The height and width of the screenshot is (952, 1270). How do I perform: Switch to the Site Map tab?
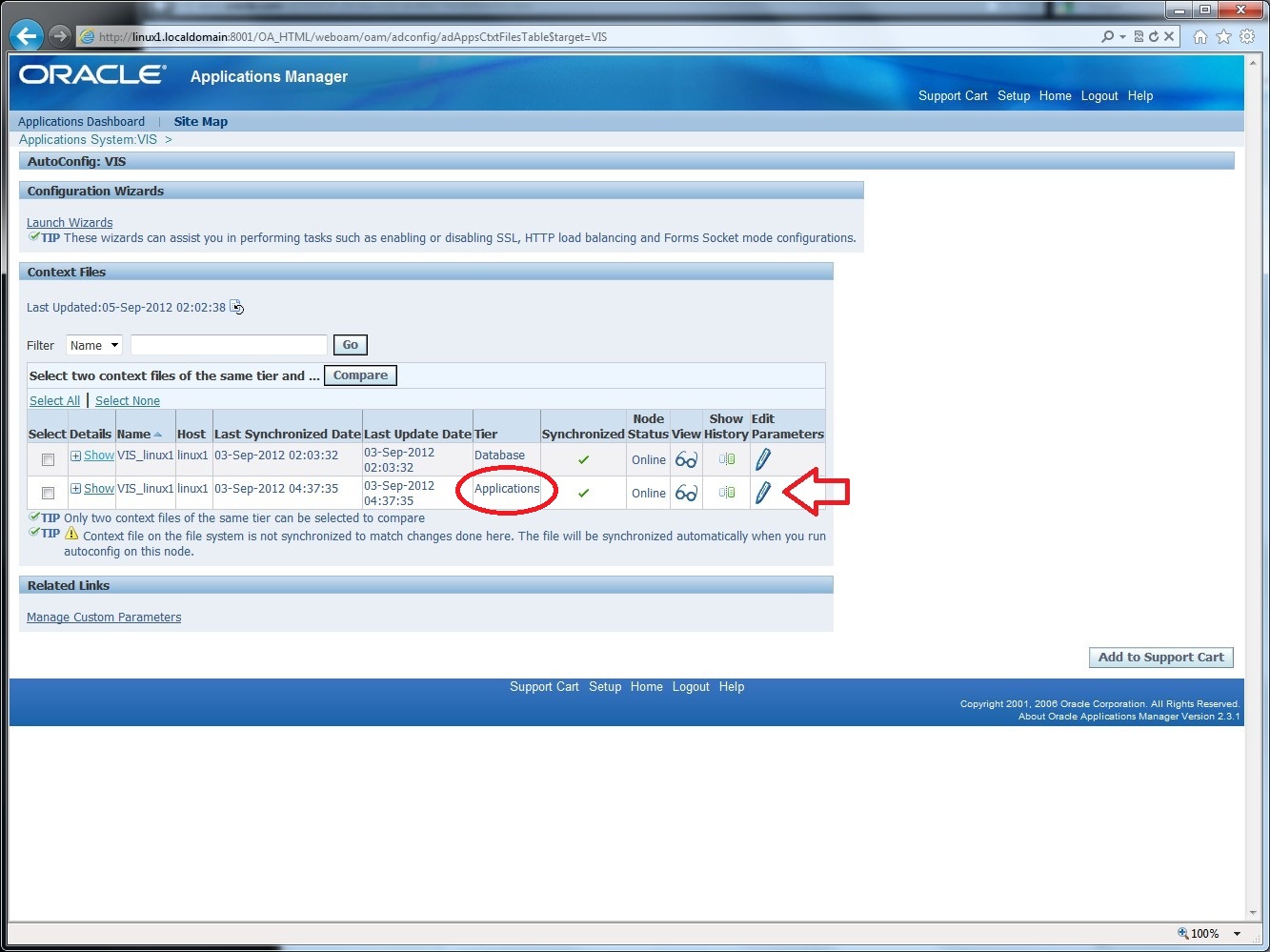pyautogui.click(x=200, y=121)
